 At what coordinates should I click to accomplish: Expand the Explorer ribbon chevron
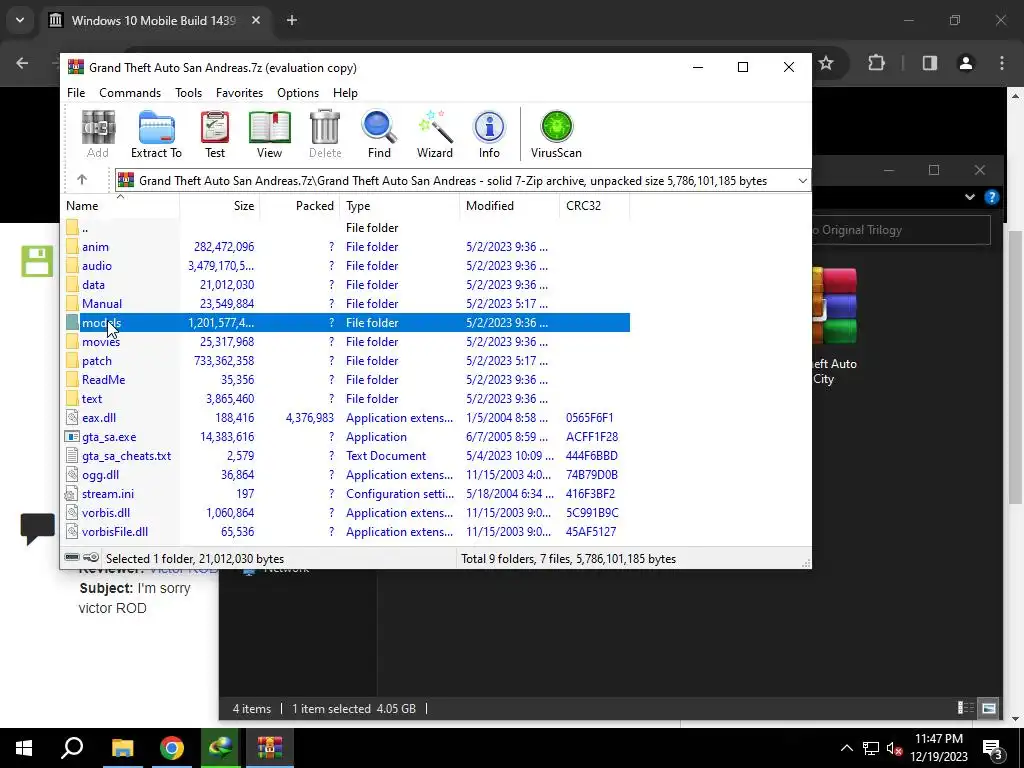click(x=970, y=197)
